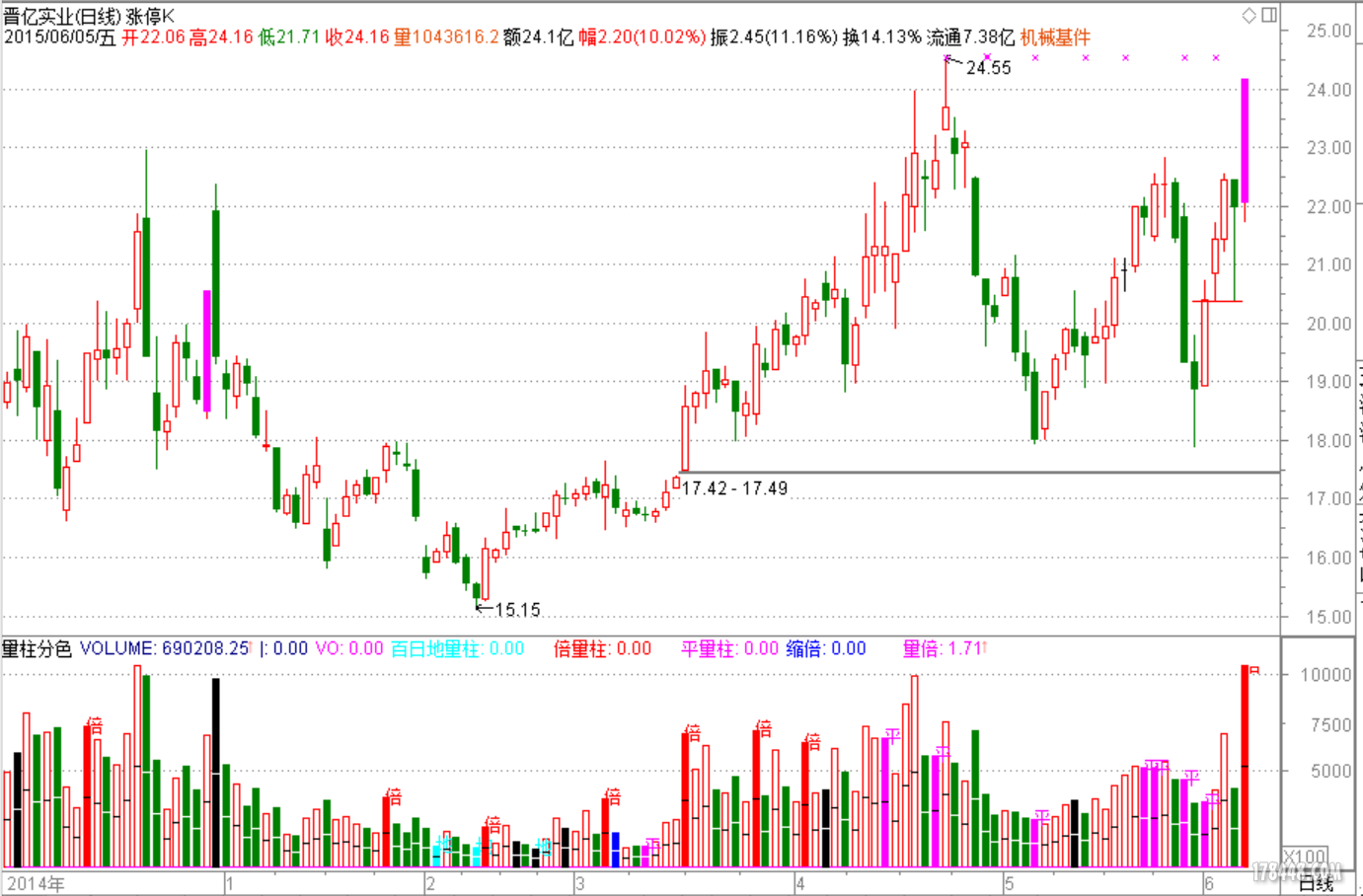Click month 2 marker on time axis
The width and height of the screenshot is (1363, 896).
coord(430,883)
